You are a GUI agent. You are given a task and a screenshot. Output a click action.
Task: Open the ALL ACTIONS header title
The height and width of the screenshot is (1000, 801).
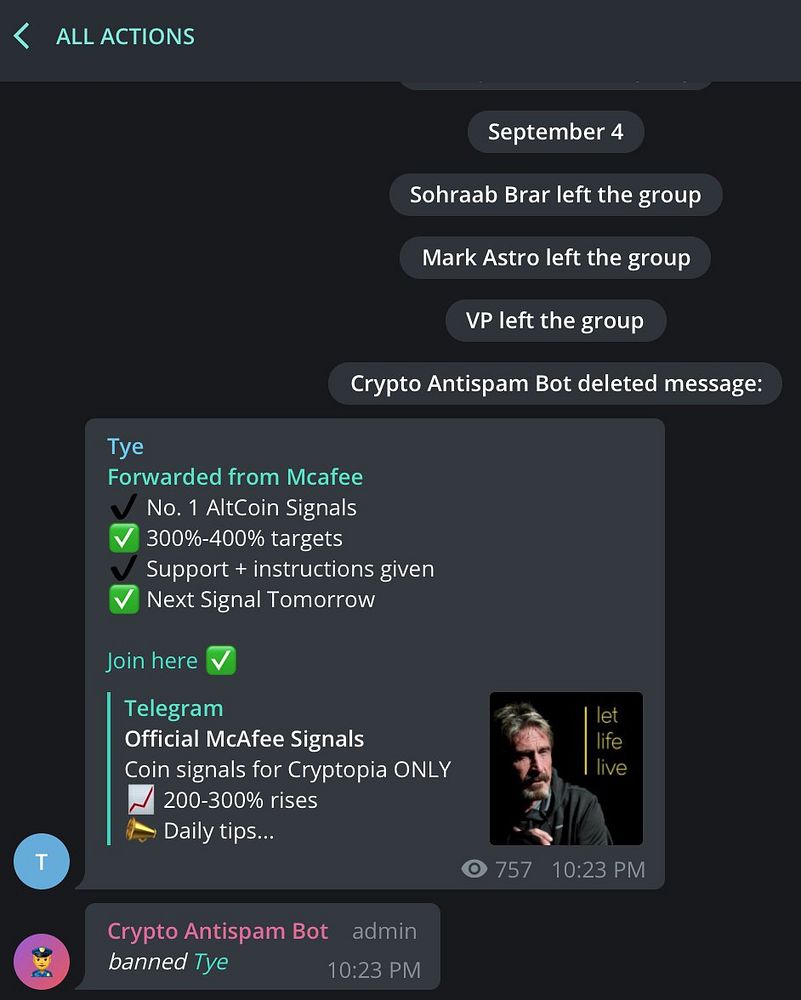[126, 36]
